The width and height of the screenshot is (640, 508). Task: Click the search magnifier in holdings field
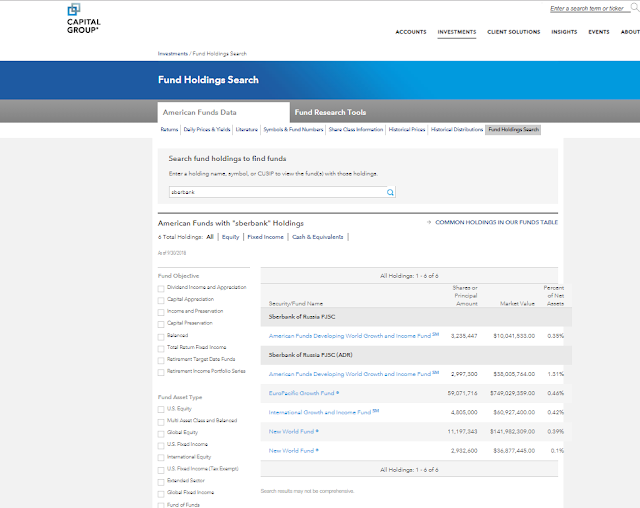(x=390, y=192)
